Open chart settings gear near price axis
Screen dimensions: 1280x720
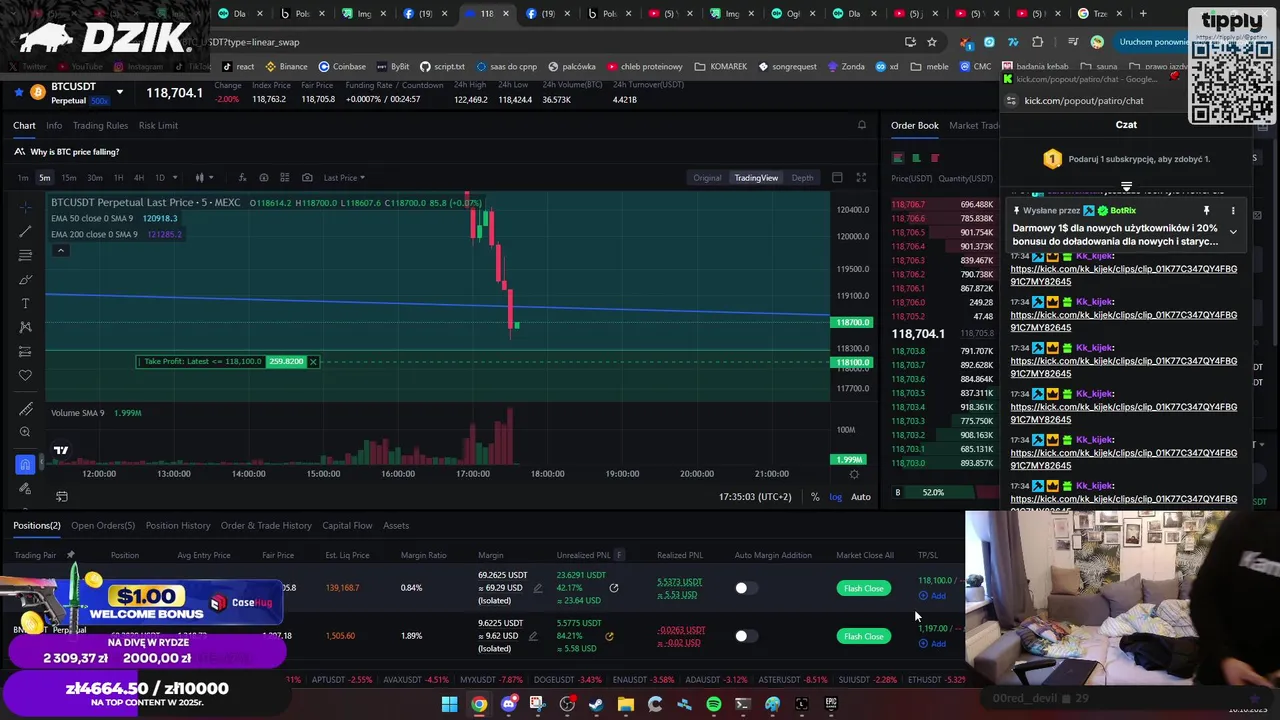(x=854, y=474)
